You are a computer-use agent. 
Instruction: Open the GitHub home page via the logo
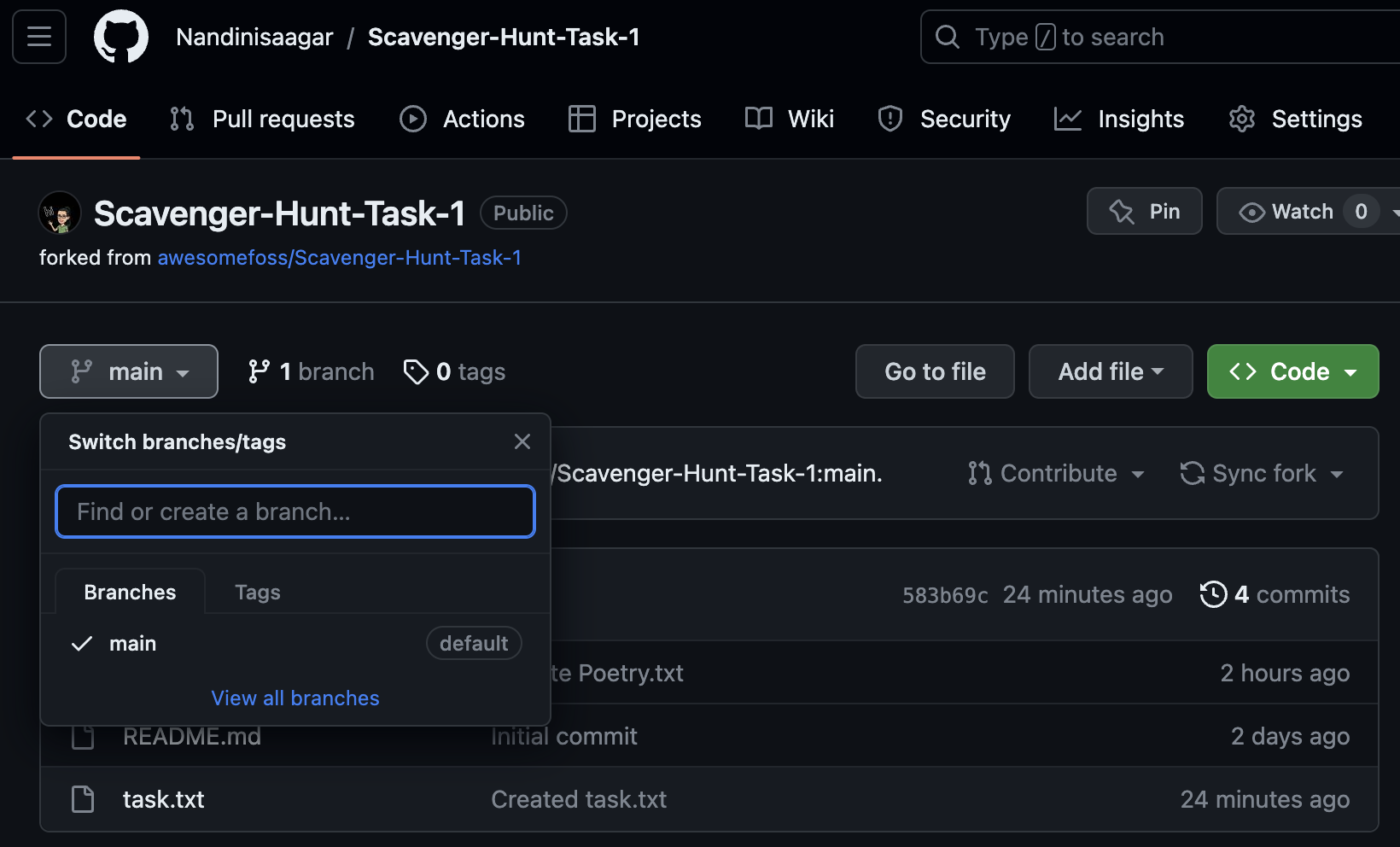coord(120,36)
